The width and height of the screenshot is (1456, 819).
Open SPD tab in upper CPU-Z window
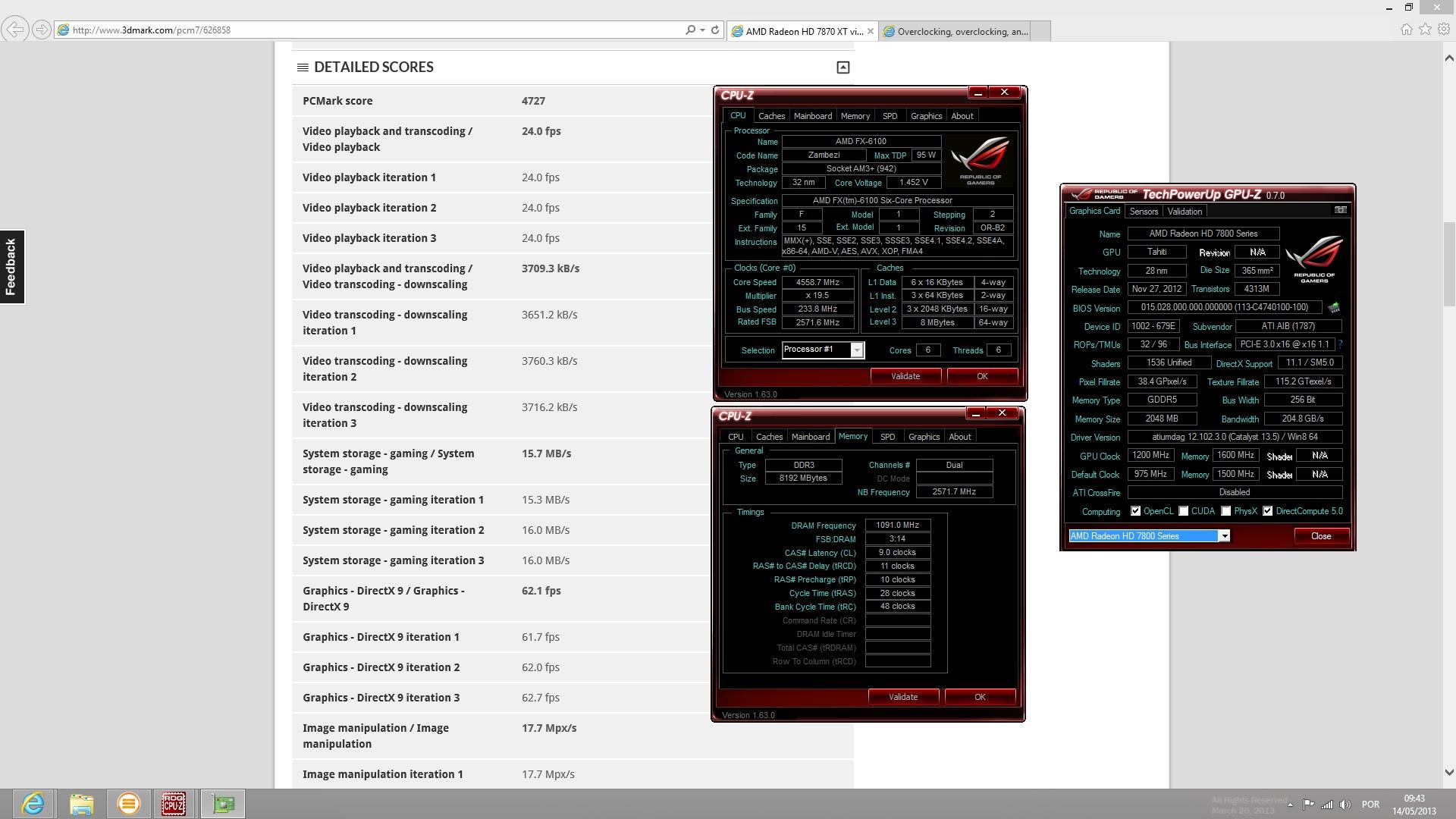890,116
